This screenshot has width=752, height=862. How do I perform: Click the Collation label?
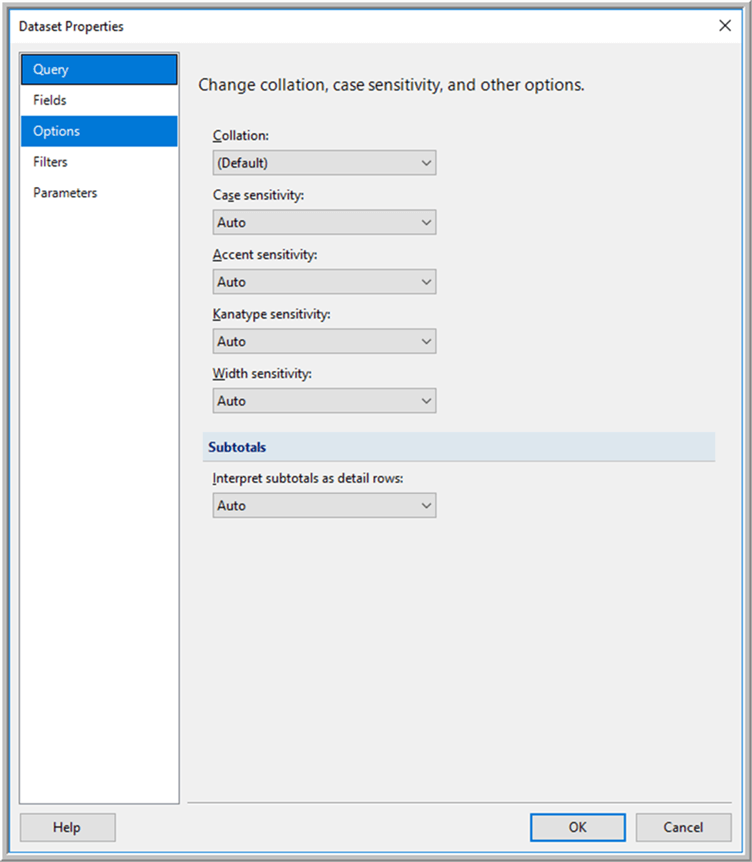(x=241, y=135)
